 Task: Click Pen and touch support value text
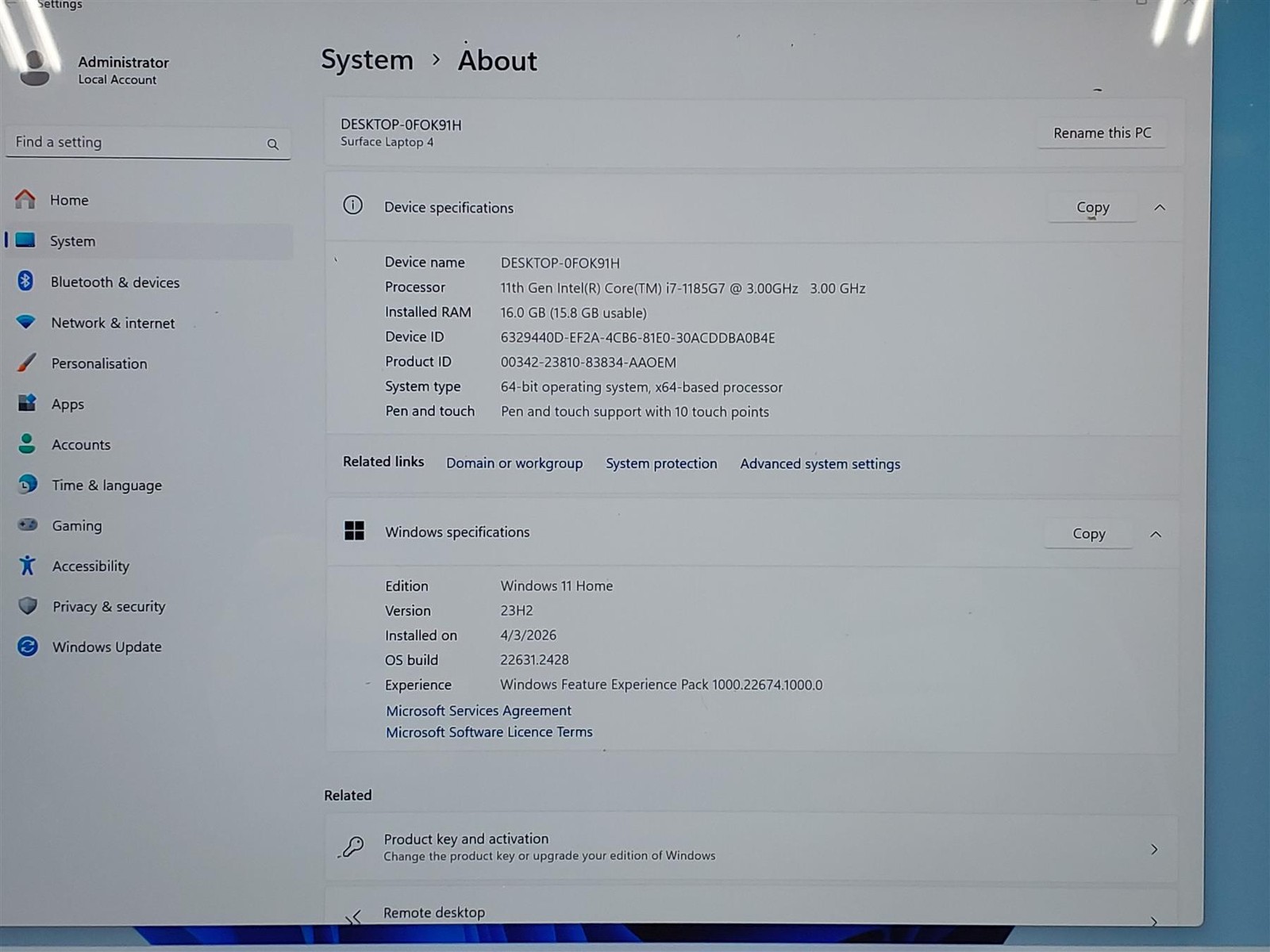coord(635,412)
